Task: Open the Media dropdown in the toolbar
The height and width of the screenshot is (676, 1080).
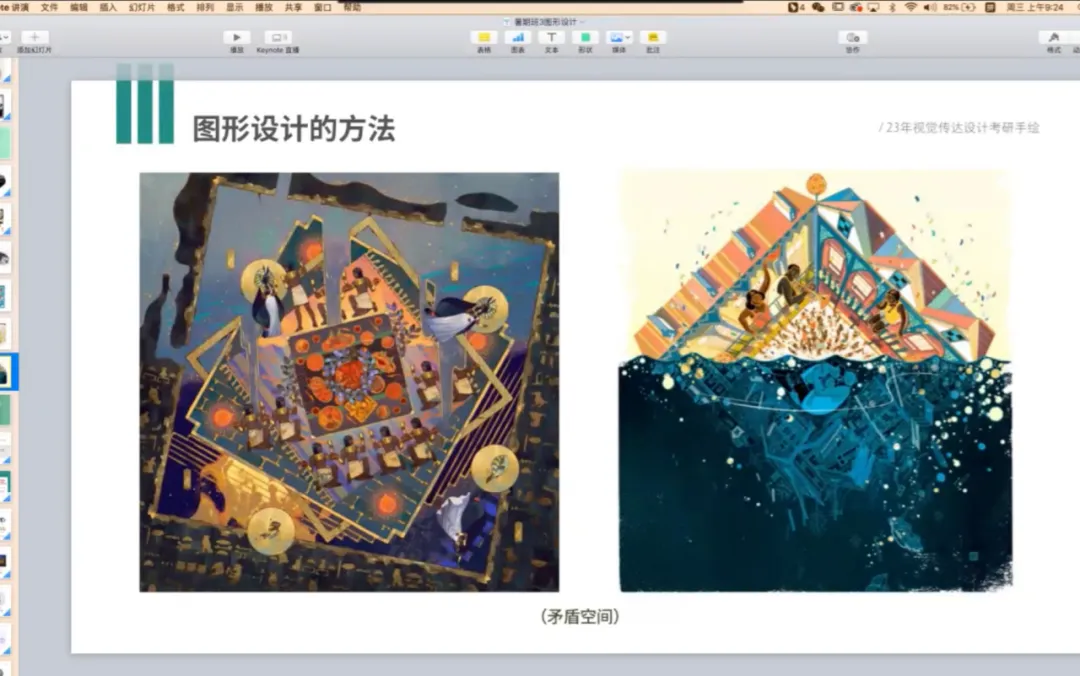Action: click(619, 37)
